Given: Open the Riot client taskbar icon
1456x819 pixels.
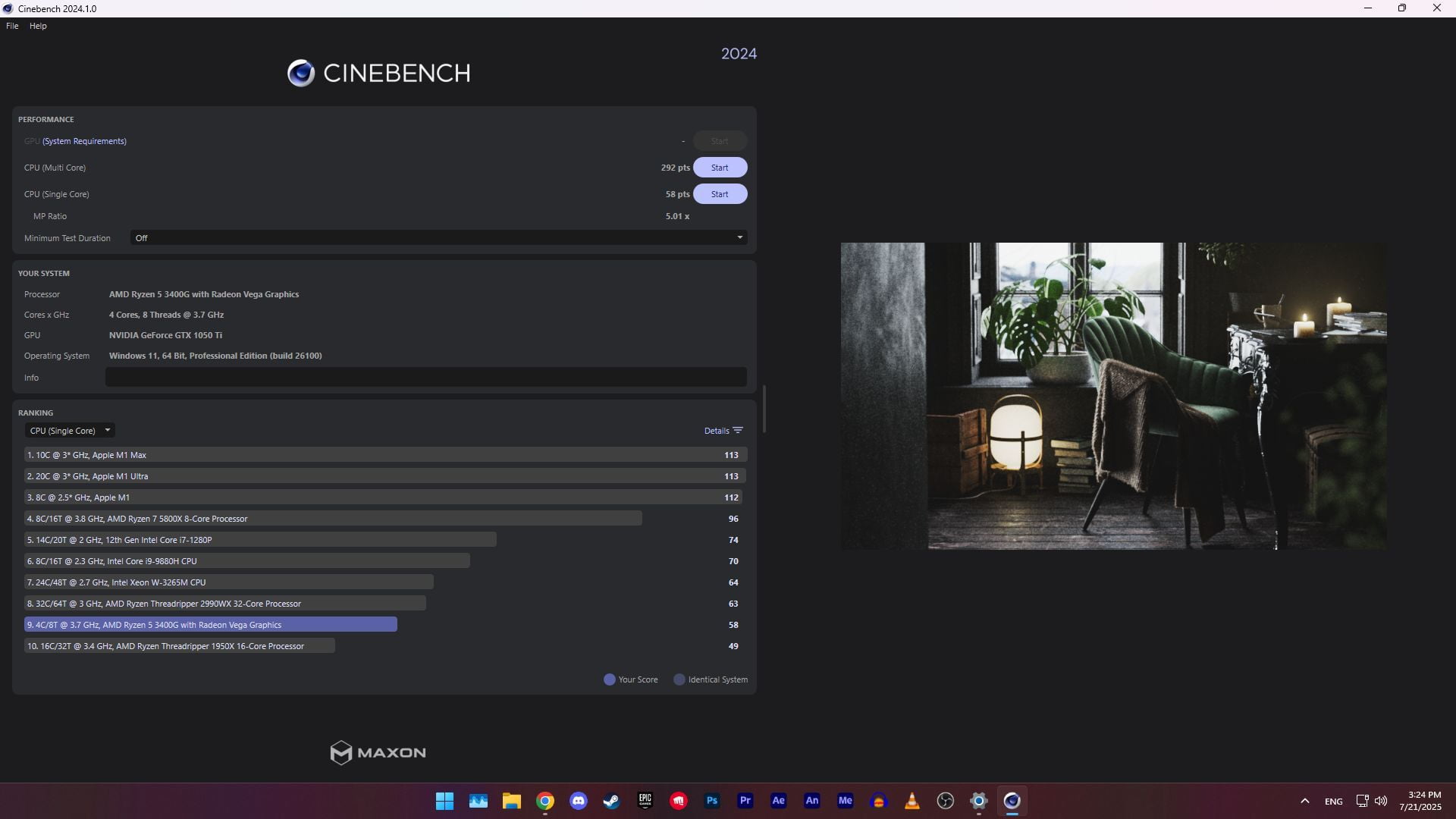Looking at the screenshot, I should tap(679, 801).
